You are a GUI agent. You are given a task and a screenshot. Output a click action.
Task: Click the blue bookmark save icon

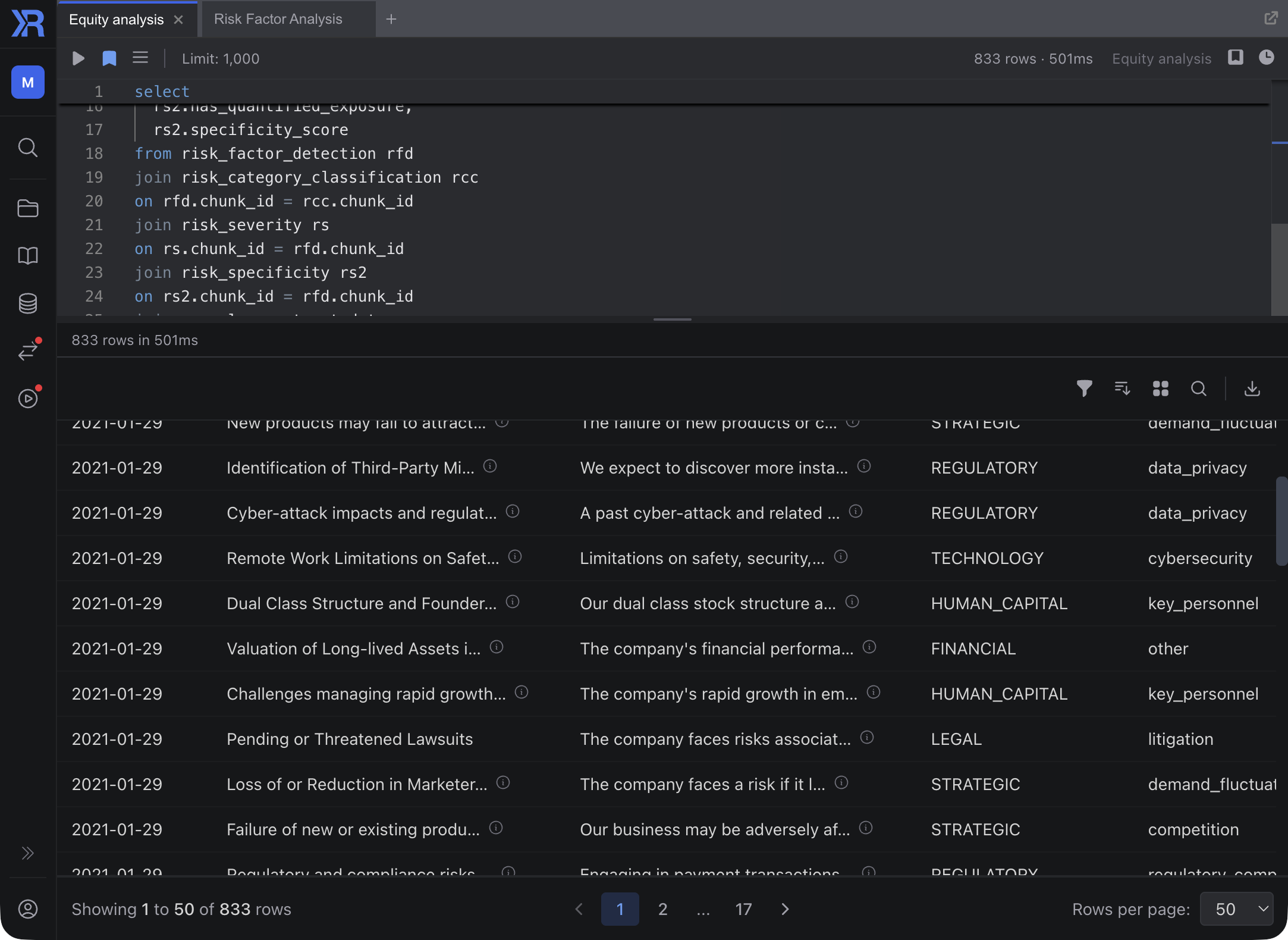click(x=109, y=58)
